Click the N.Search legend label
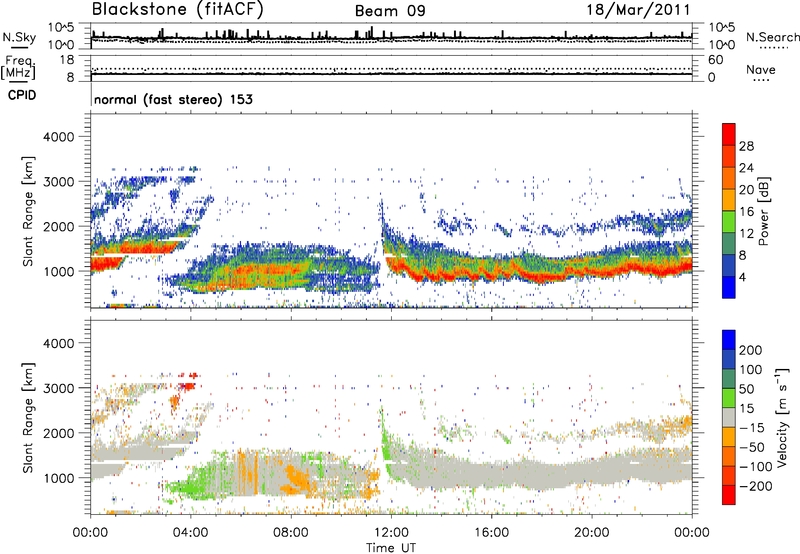 tap(772, 37)
